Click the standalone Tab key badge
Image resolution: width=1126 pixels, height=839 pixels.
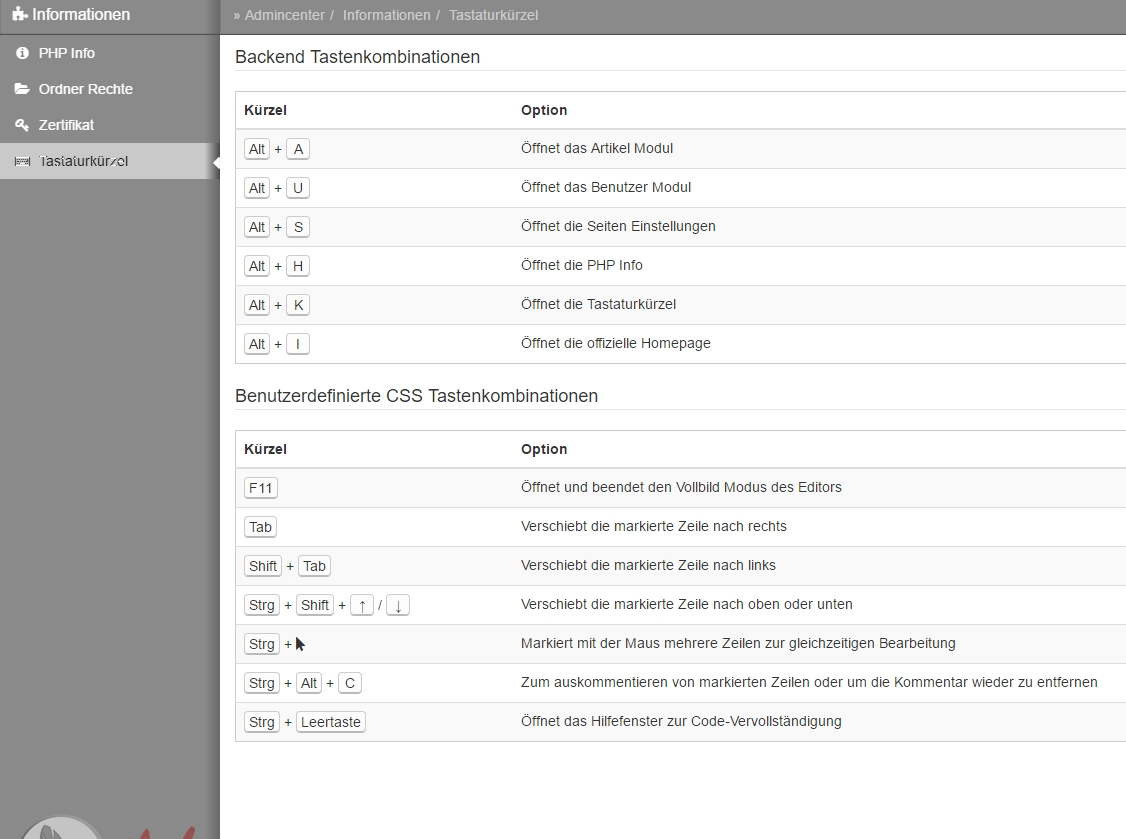(261, 527)
